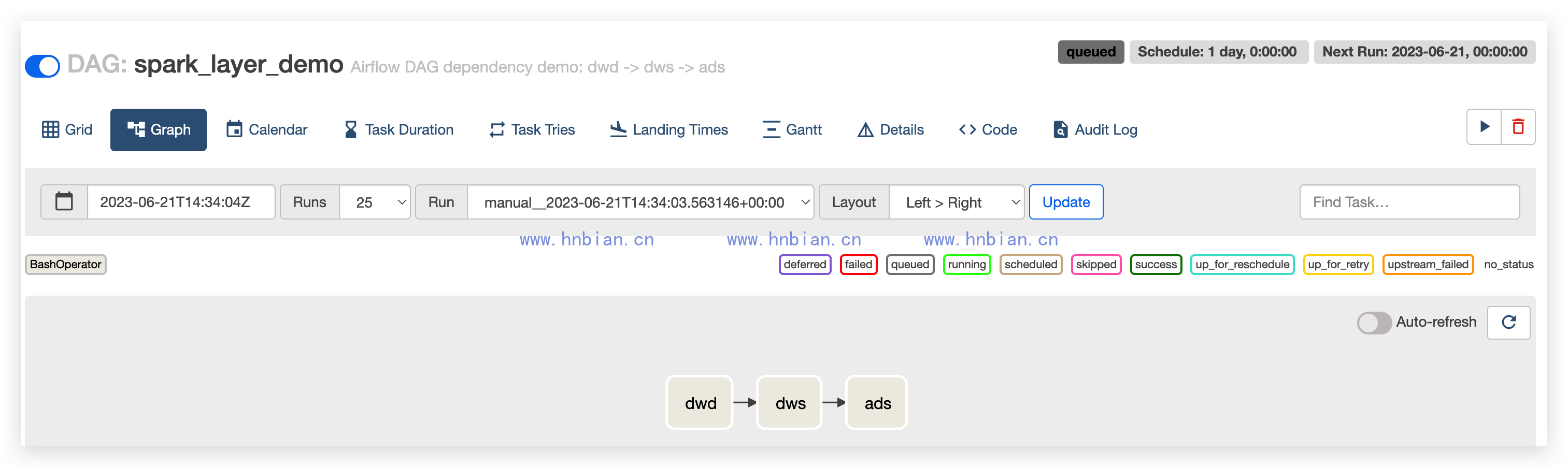
Task: Select the upstream_failed status legend
Action: coord(1428,265)
